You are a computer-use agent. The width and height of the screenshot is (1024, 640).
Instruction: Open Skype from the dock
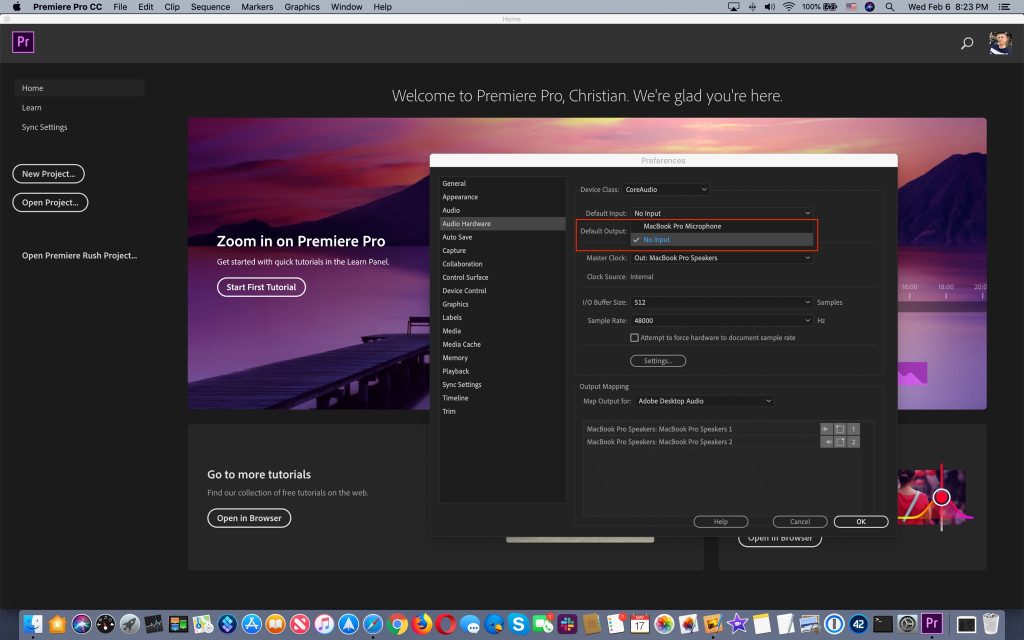(519, 624)
